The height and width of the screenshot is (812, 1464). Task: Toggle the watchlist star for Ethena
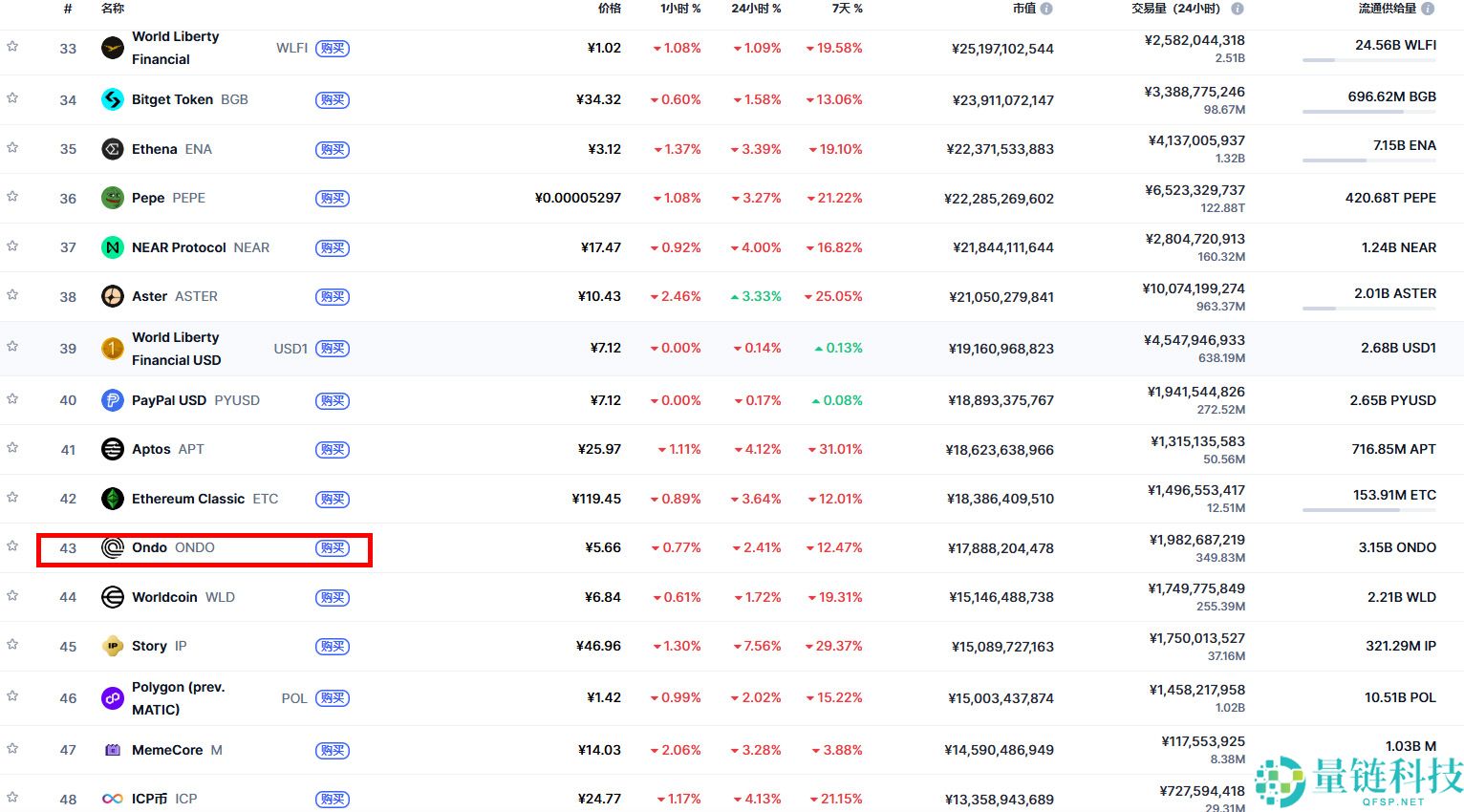12,147
